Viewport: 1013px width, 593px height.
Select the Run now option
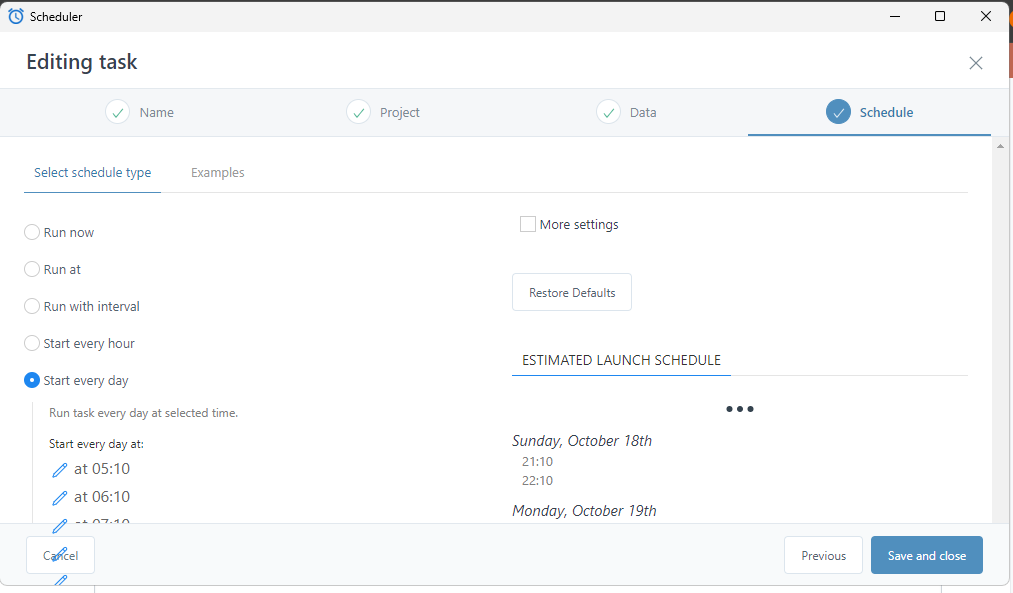[32, 232]
